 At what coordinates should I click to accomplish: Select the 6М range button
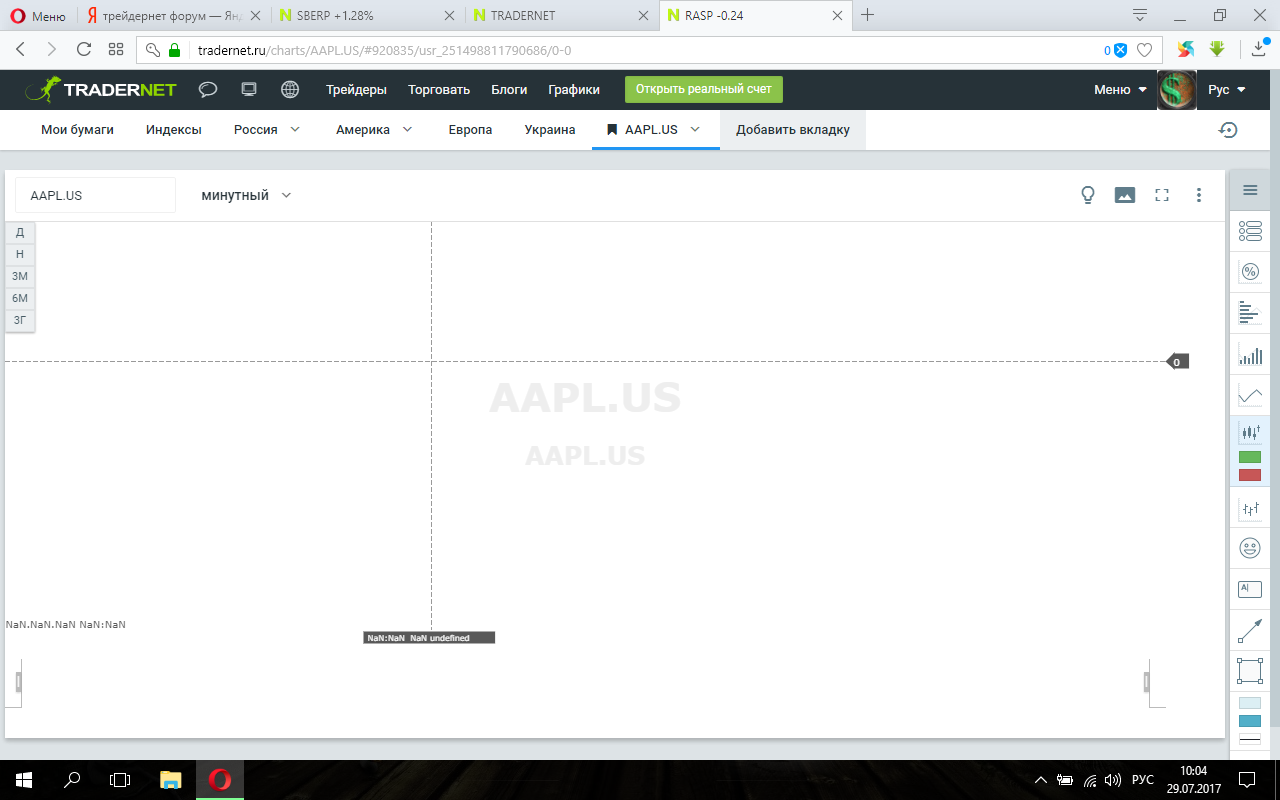(20, 298)
